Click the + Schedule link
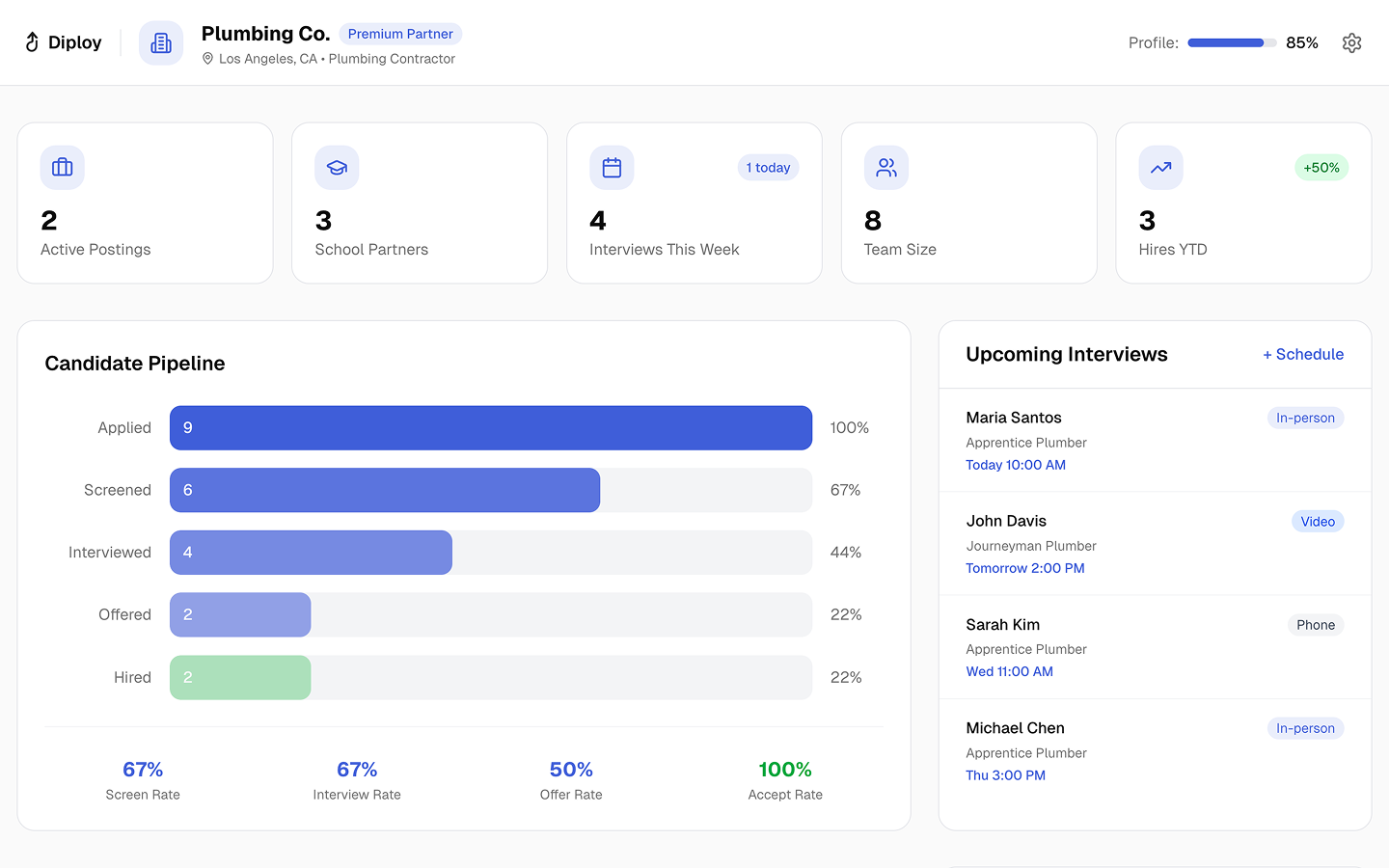The image size is (1389, 868). pyautogui.click(x=1302, y=354)
